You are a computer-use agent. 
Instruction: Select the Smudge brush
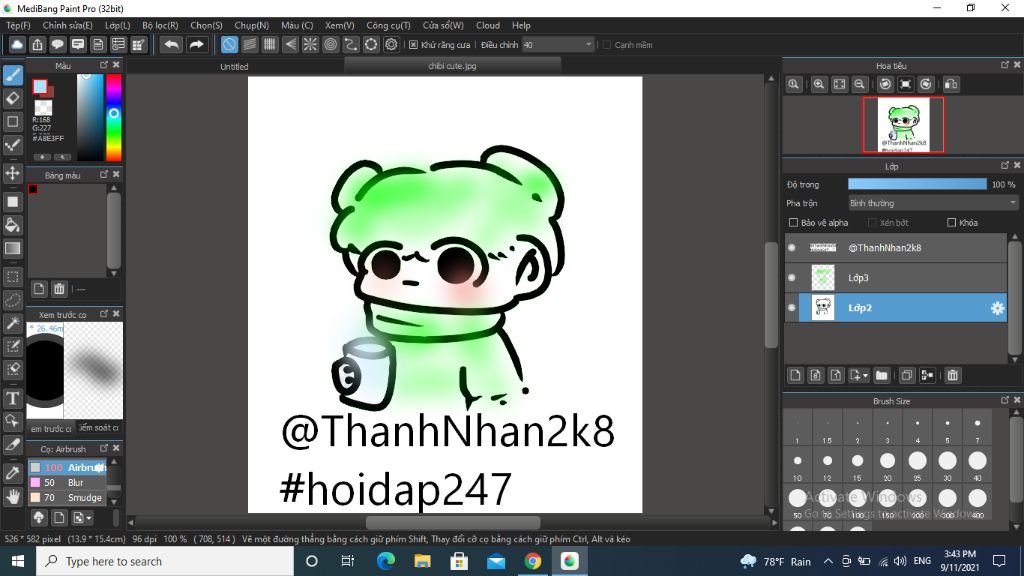67,498
